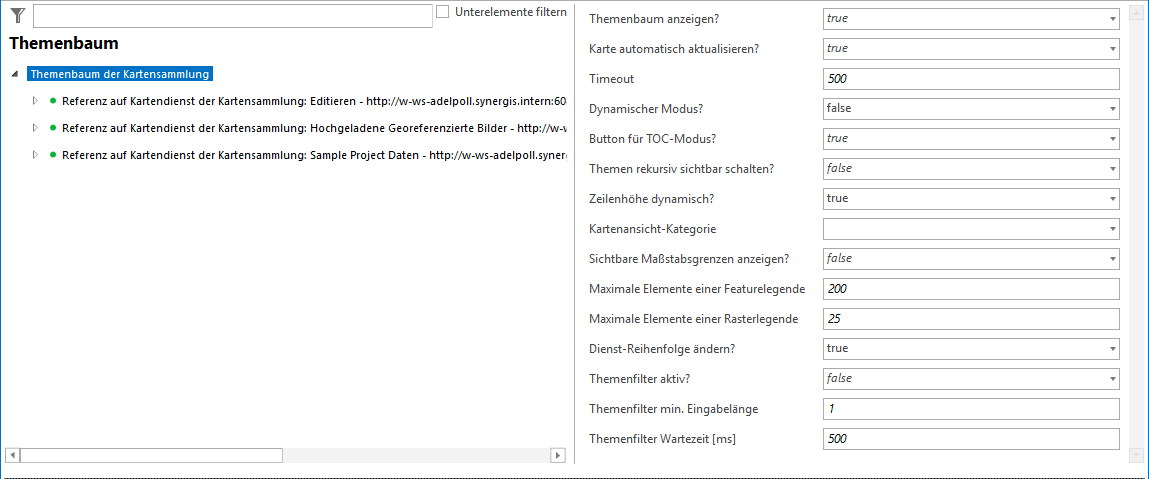Click green status dot of Hochgeladene Bilder service
This screenshot has height=479, width=1149.
point(52,128)
